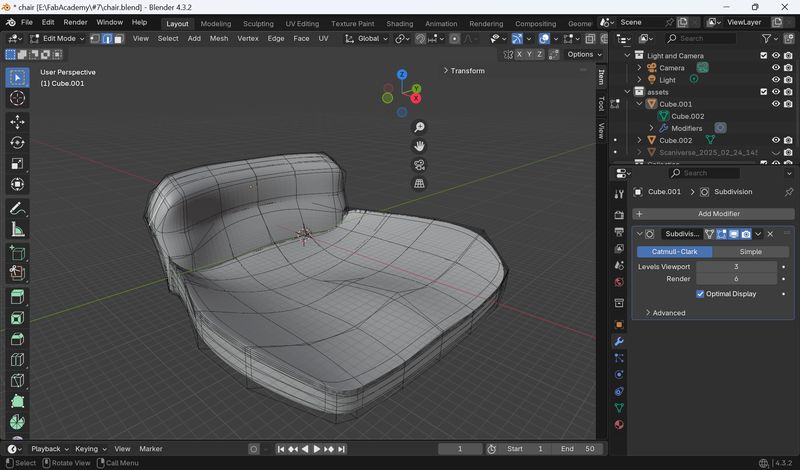Open the Vertex menu
The image size is (800, 470).
(247, 38)
